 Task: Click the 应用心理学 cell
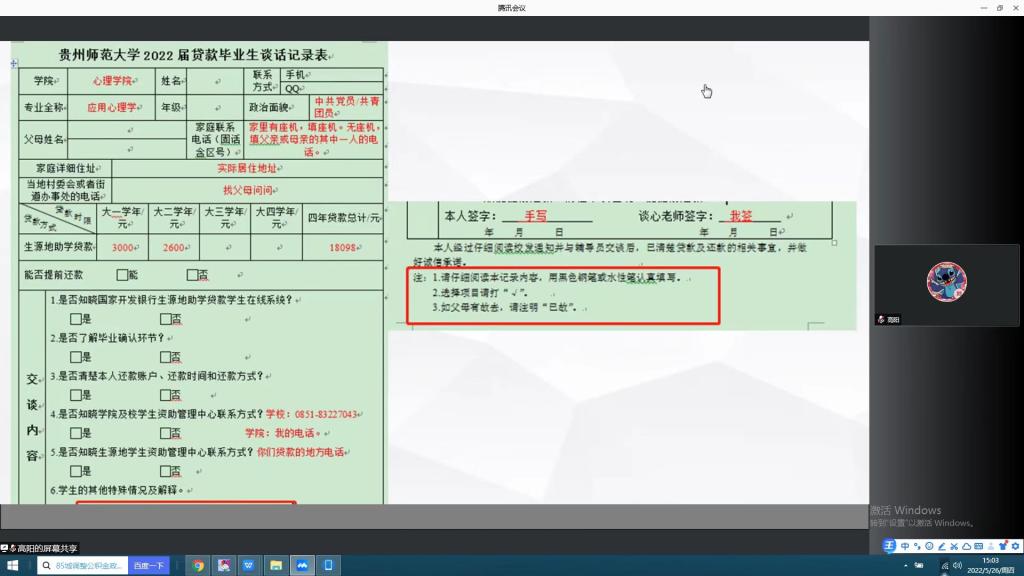pos(112,107)
